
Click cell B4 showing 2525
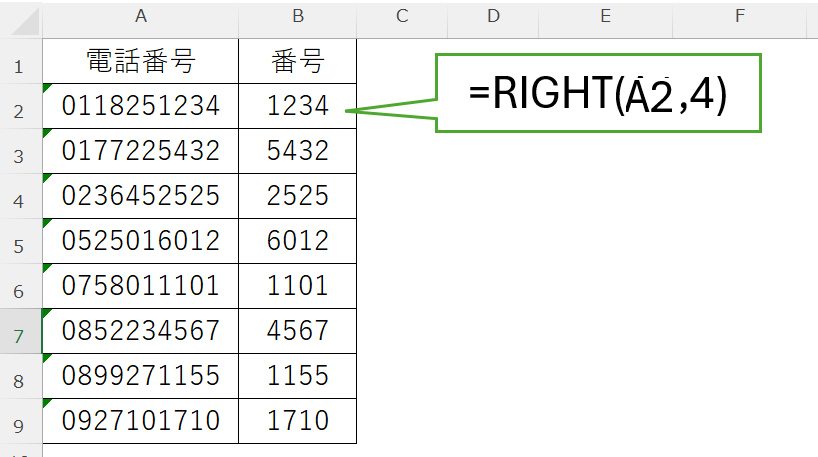coord(297,196)
